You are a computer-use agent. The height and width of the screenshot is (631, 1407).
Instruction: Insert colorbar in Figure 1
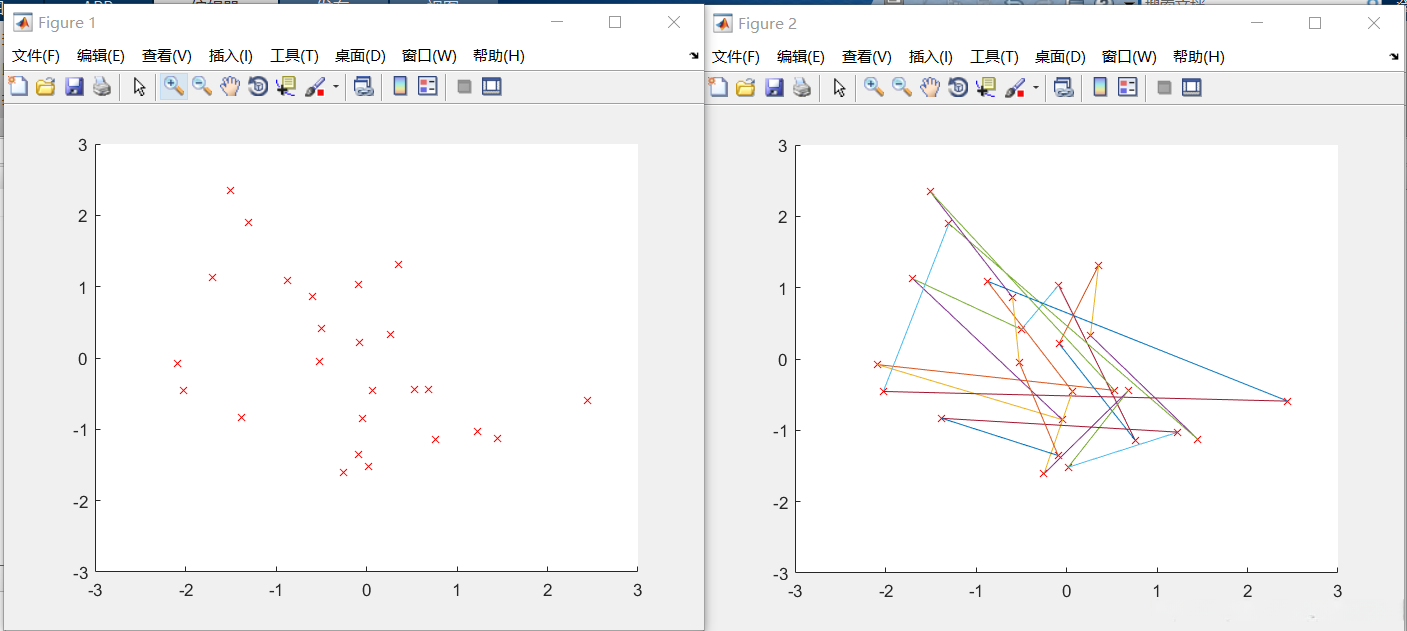click(x=400, y=87)
